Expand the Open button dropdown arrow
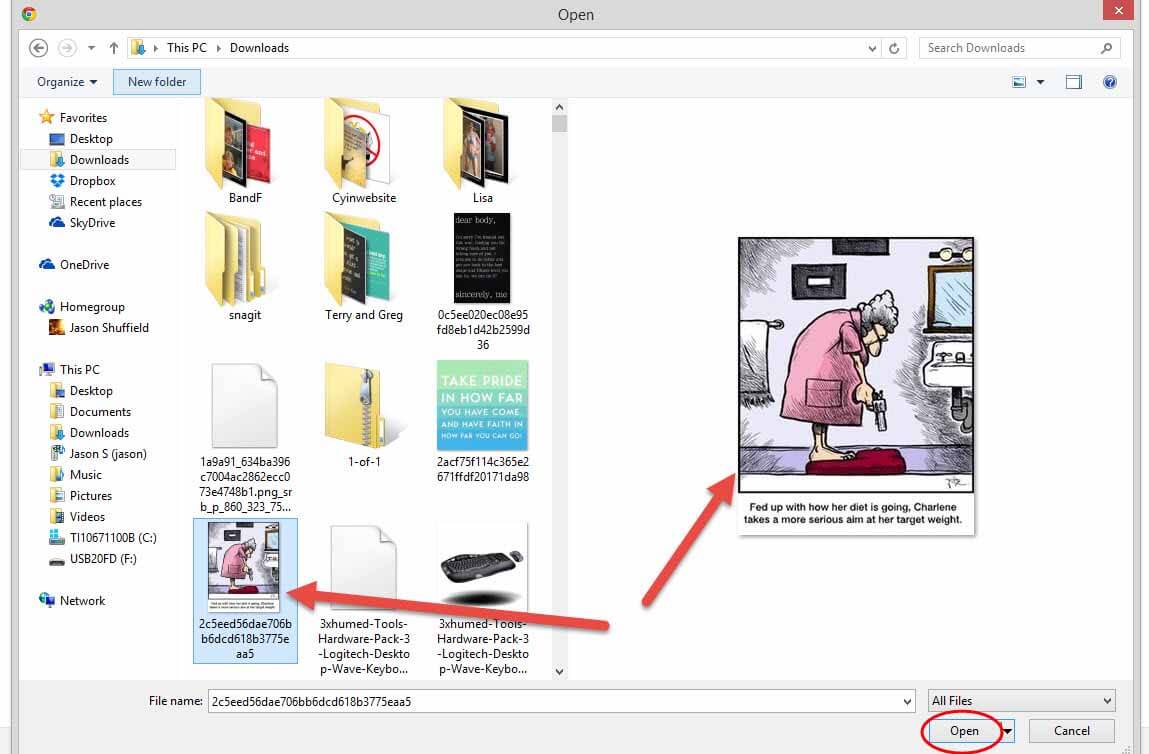The width and height of the screenshot is (1149, 754). click(x=1008, y=731)
